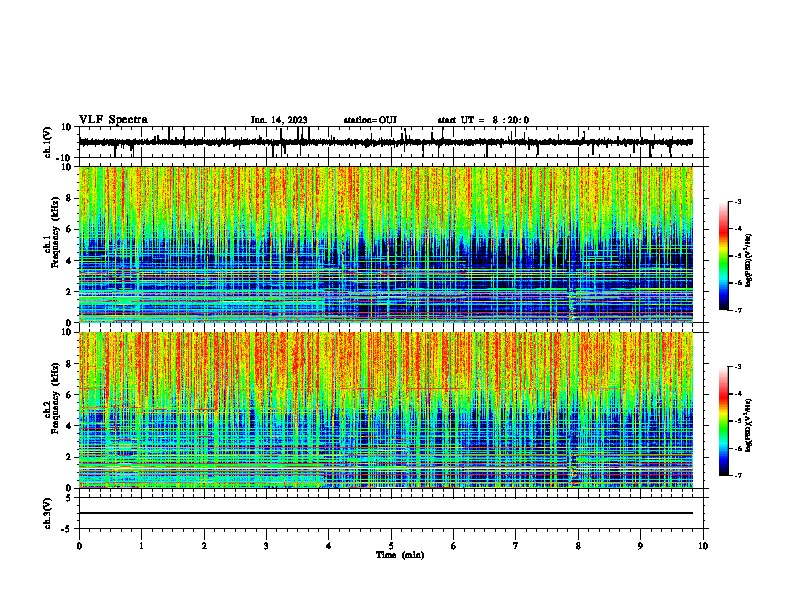Click the "-7" tick on the ch.2 colorbar

pyautogui.click(x=737, y=475)
